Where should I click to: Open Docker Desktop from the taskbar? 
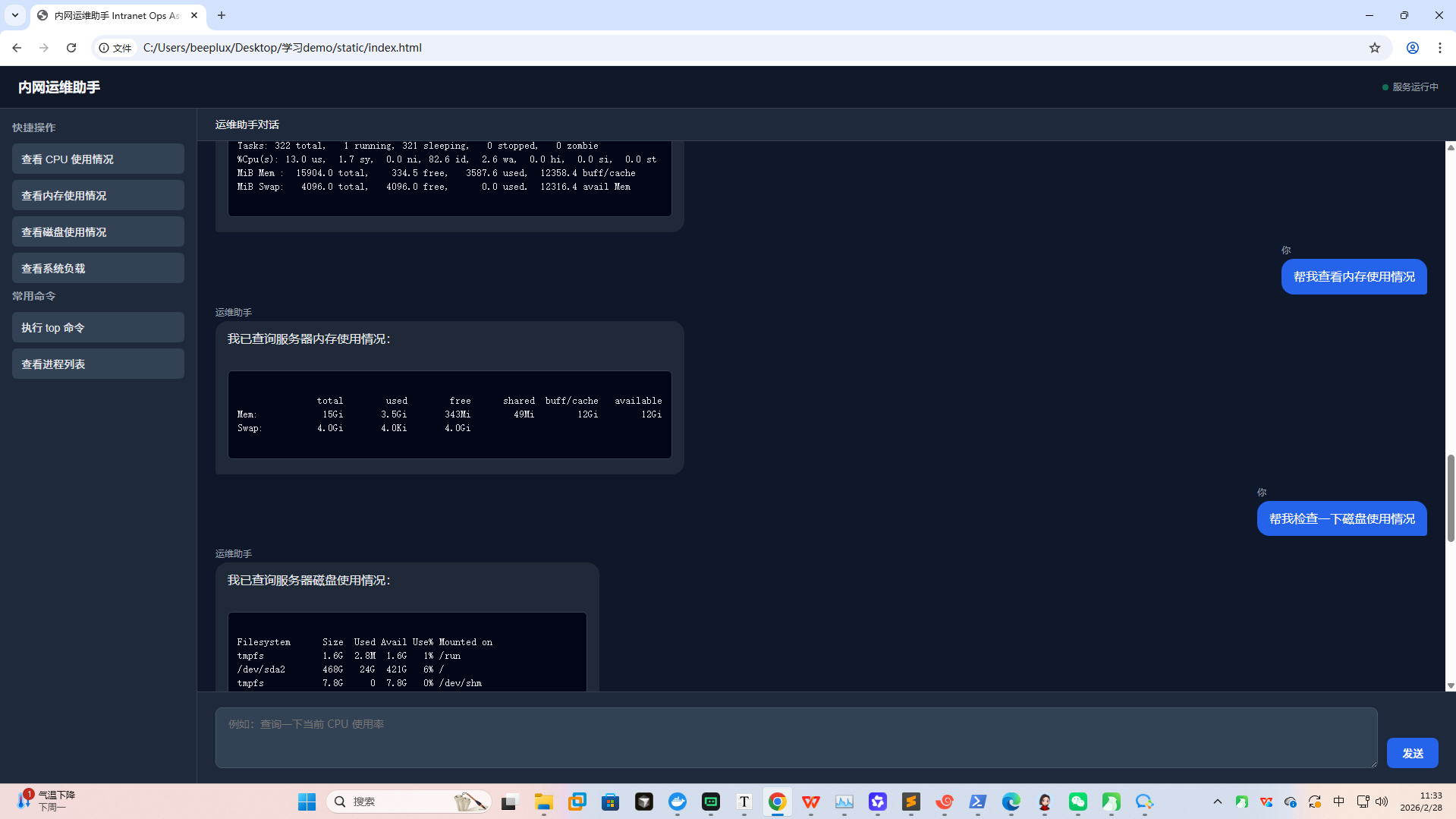coord(677,802)
